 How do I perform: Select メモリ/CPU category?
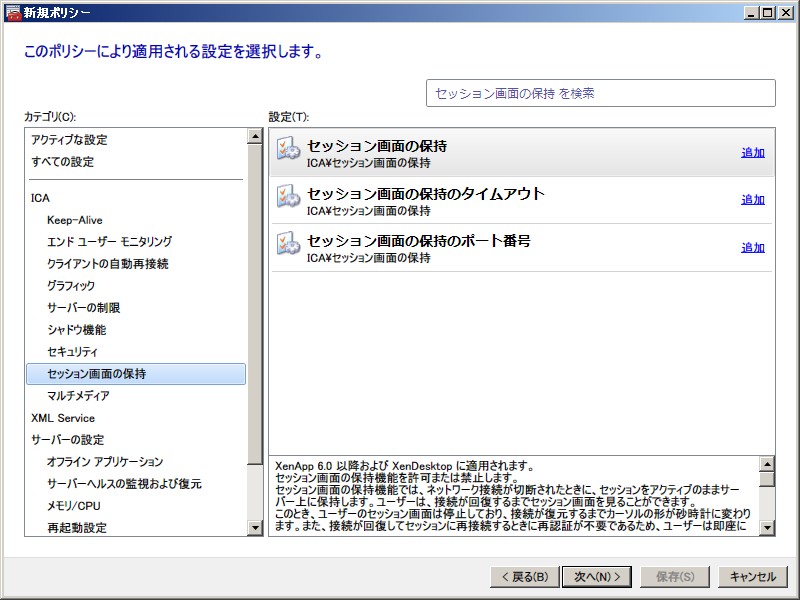pyautogui.click(x=73, y=506)
